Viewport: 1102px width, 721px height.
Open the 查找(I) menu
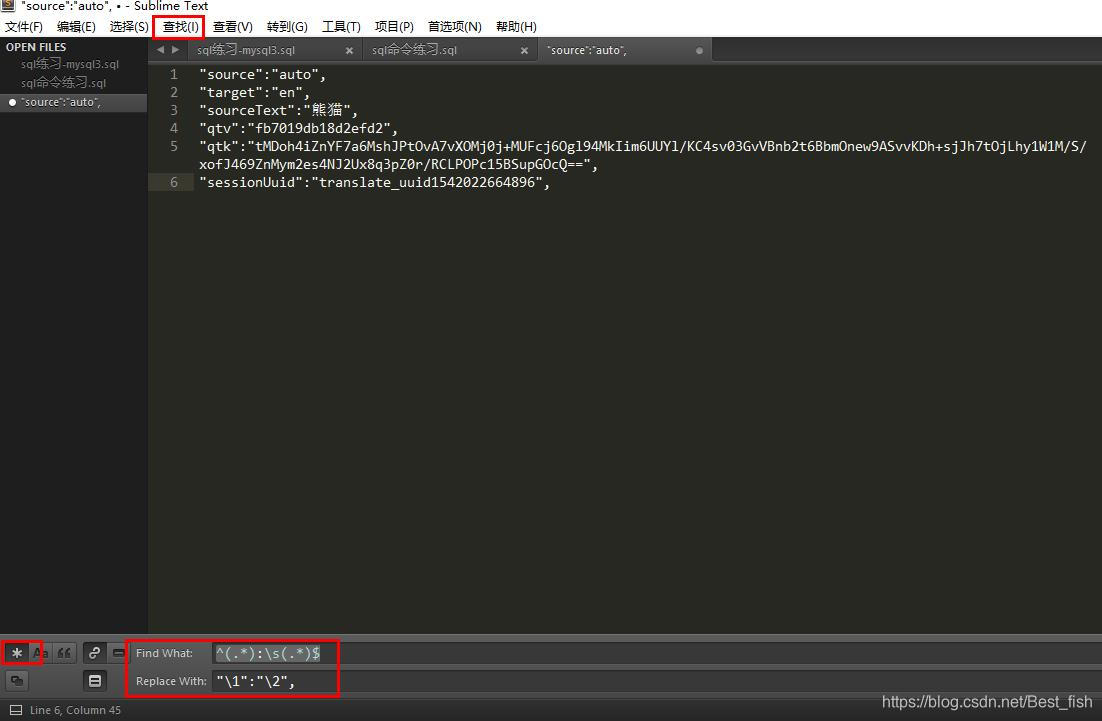tap(181, 27)
